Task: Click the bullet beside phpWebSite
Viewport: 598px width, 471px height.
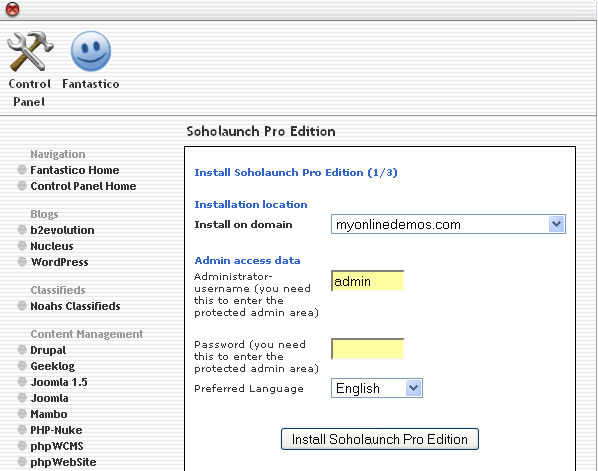Action: tap(22, 462)
